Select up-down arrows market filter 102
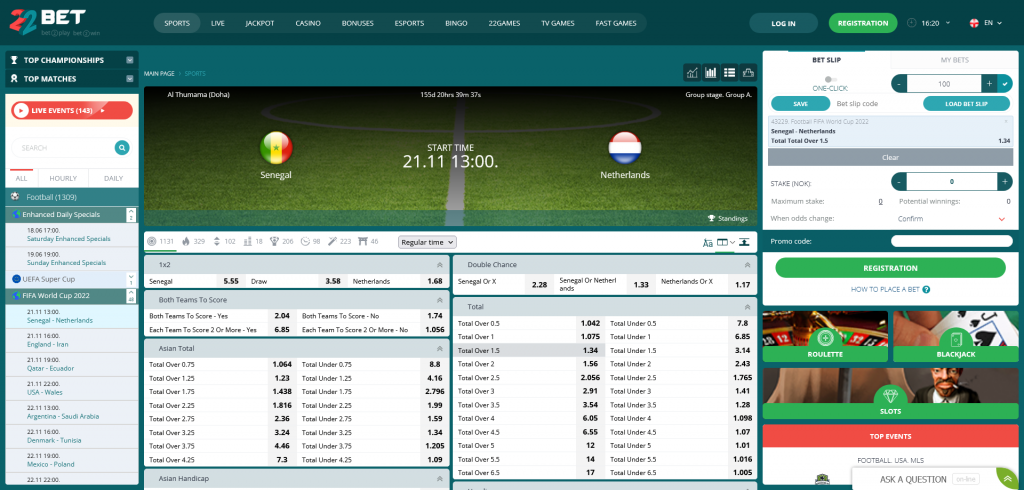This screenshot has width=1024, height=490. coord(216,242)
